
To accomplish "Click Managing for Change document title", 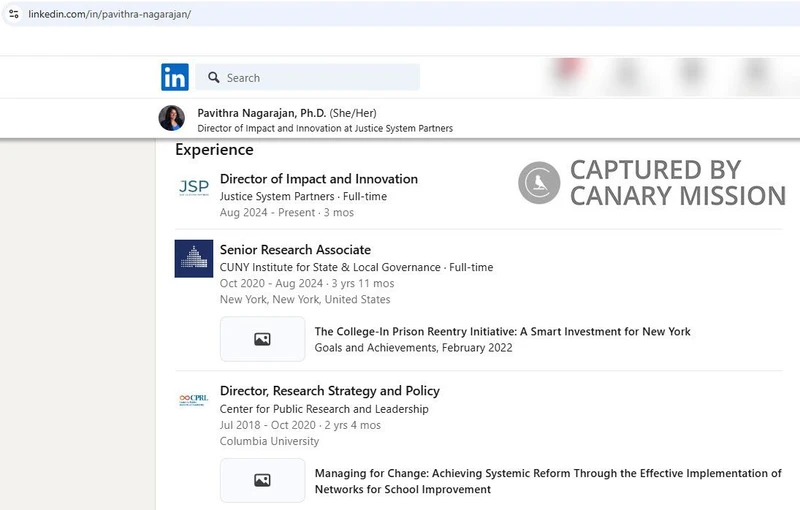I will coord(548,481).
